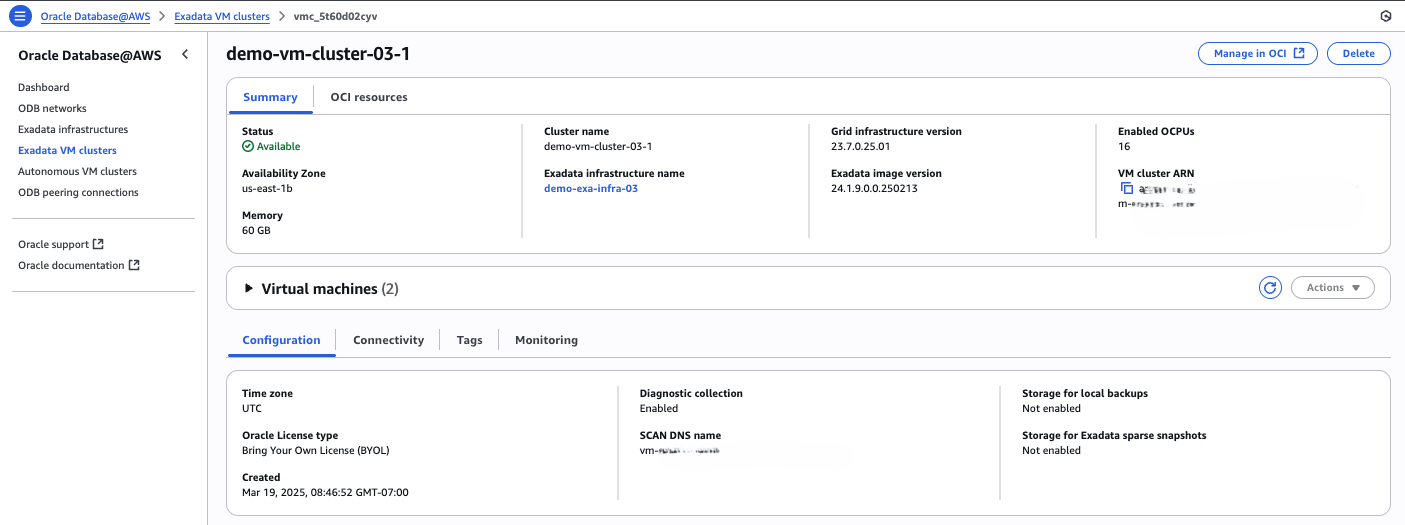
Task: Collapse the sidebar with the chevron icon
Action: point(185,55)
